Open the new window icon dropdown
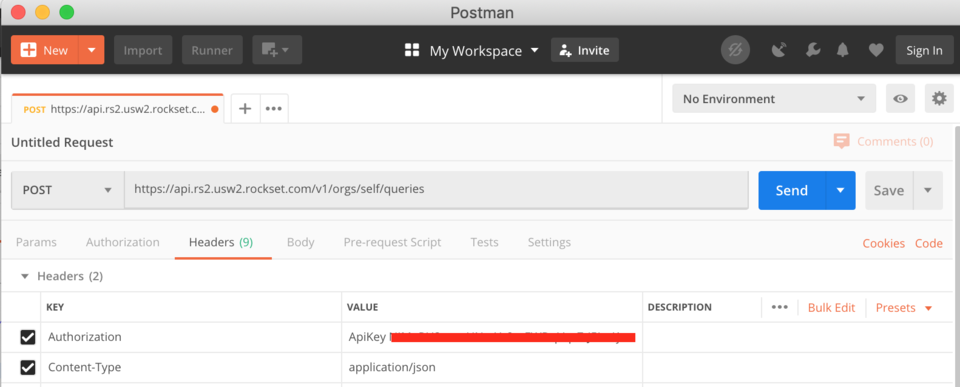This screenshot has width=960, height=387. pos(277,50)
